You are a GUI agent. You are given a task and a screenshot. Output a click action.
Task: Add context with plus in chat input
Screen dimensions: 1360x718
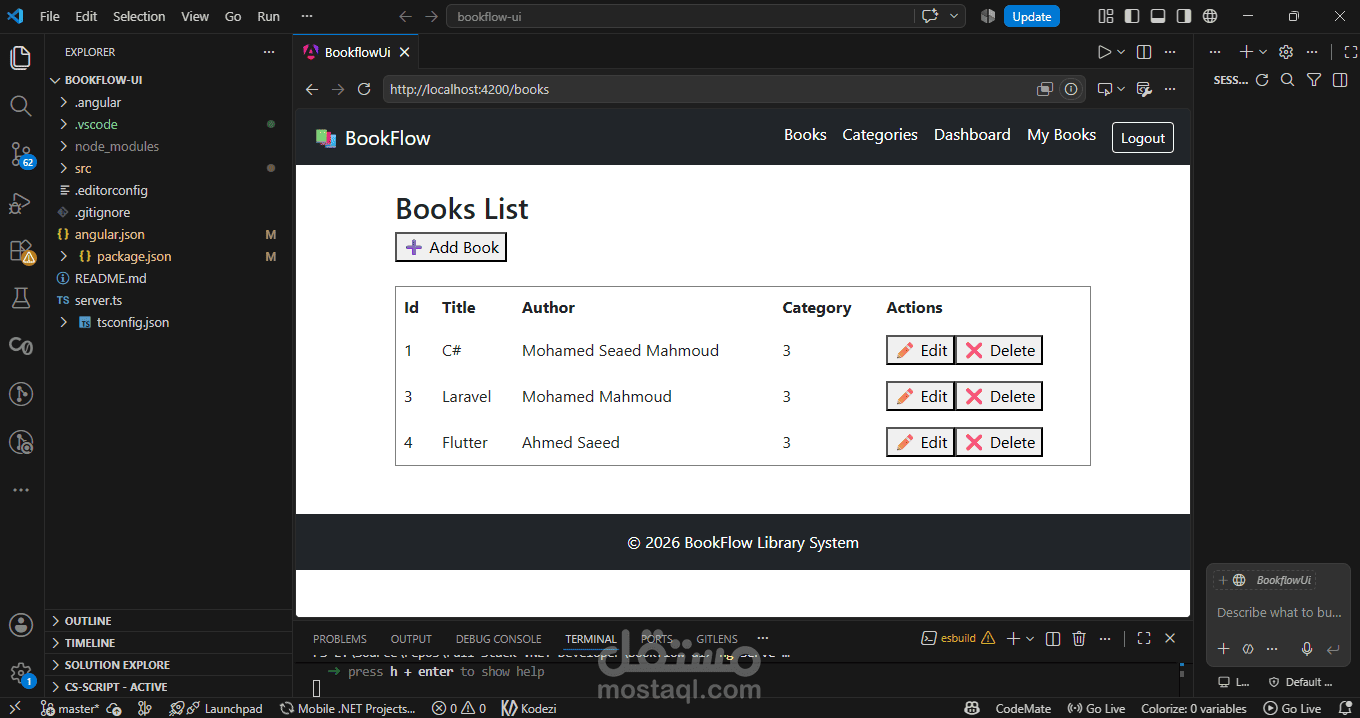pos(1223,649)
